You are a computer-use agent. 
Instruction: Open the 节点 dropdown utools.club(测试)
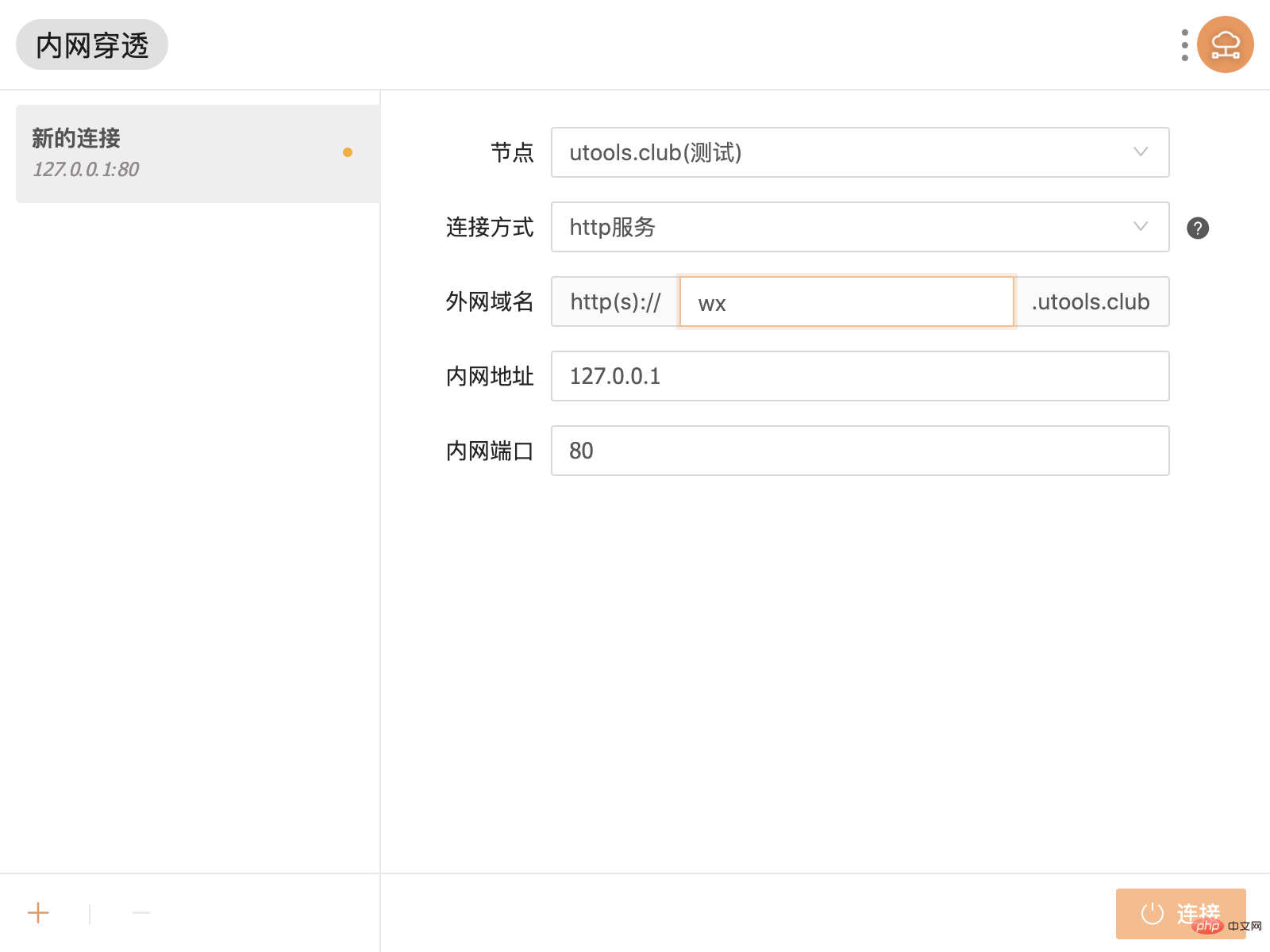pos(860,152)
